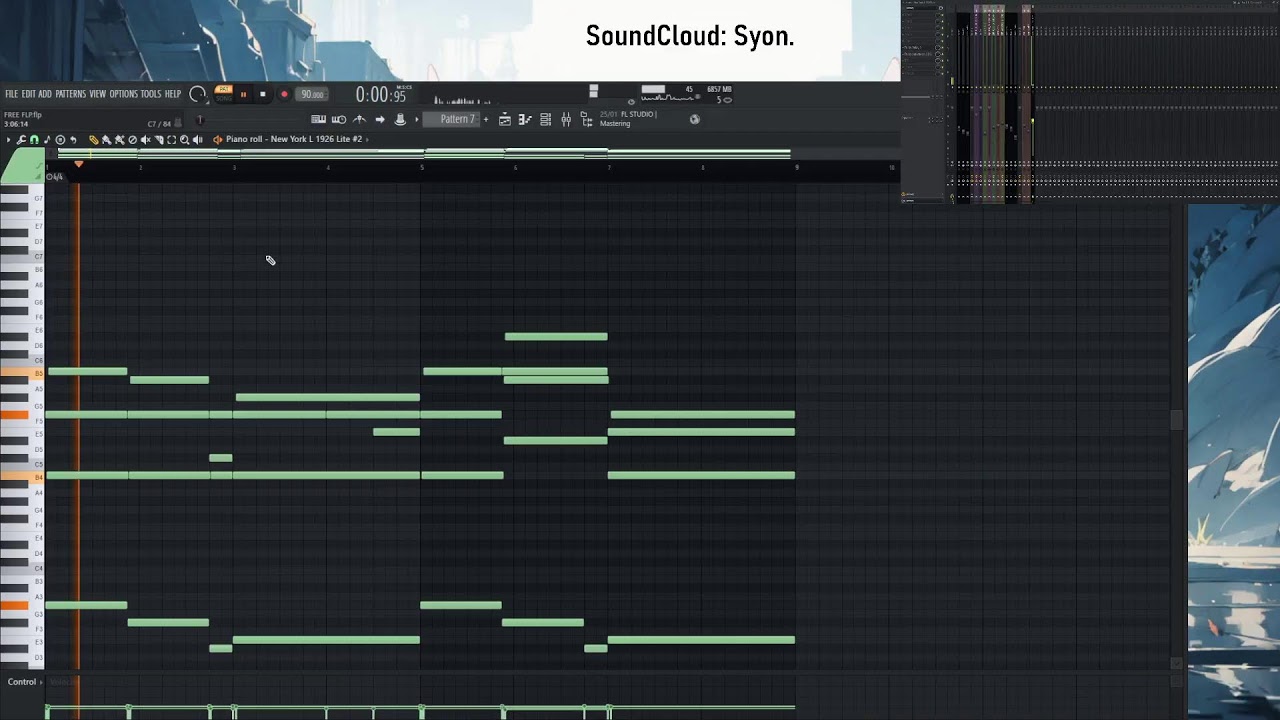Stop playback with the stop button
The image size is (1280, 720).
tap(263, 94)
